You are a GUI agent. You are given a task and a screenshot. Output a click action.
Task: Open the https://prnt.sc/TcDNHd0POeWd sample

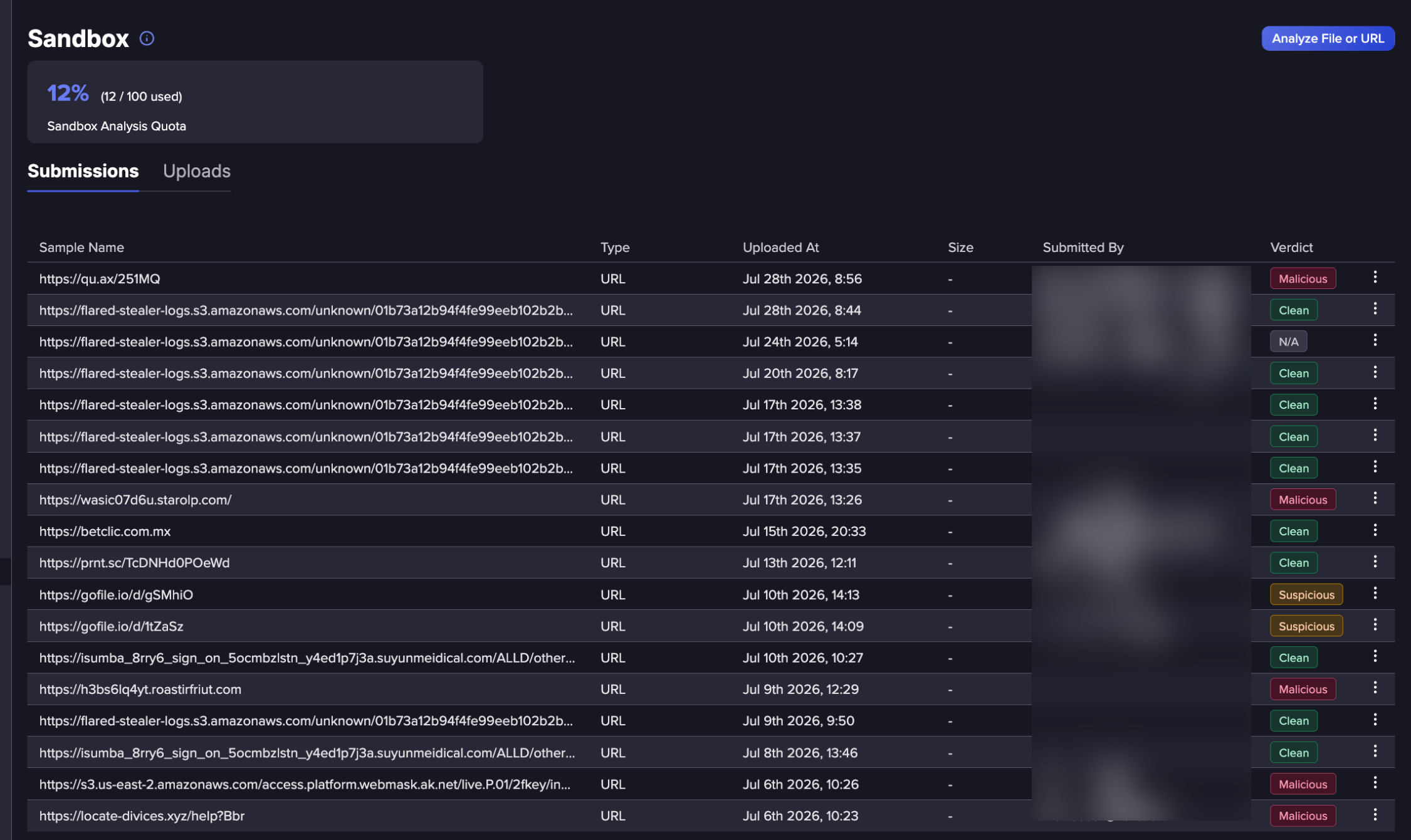pyautogui.click(x=134, y=563)
